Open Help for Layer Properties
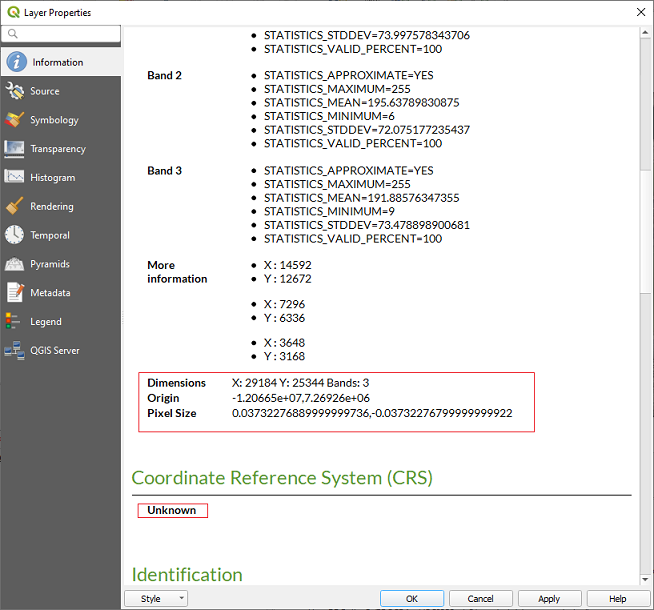The height and width of the screenshot is (610, 654). point(617,598)
